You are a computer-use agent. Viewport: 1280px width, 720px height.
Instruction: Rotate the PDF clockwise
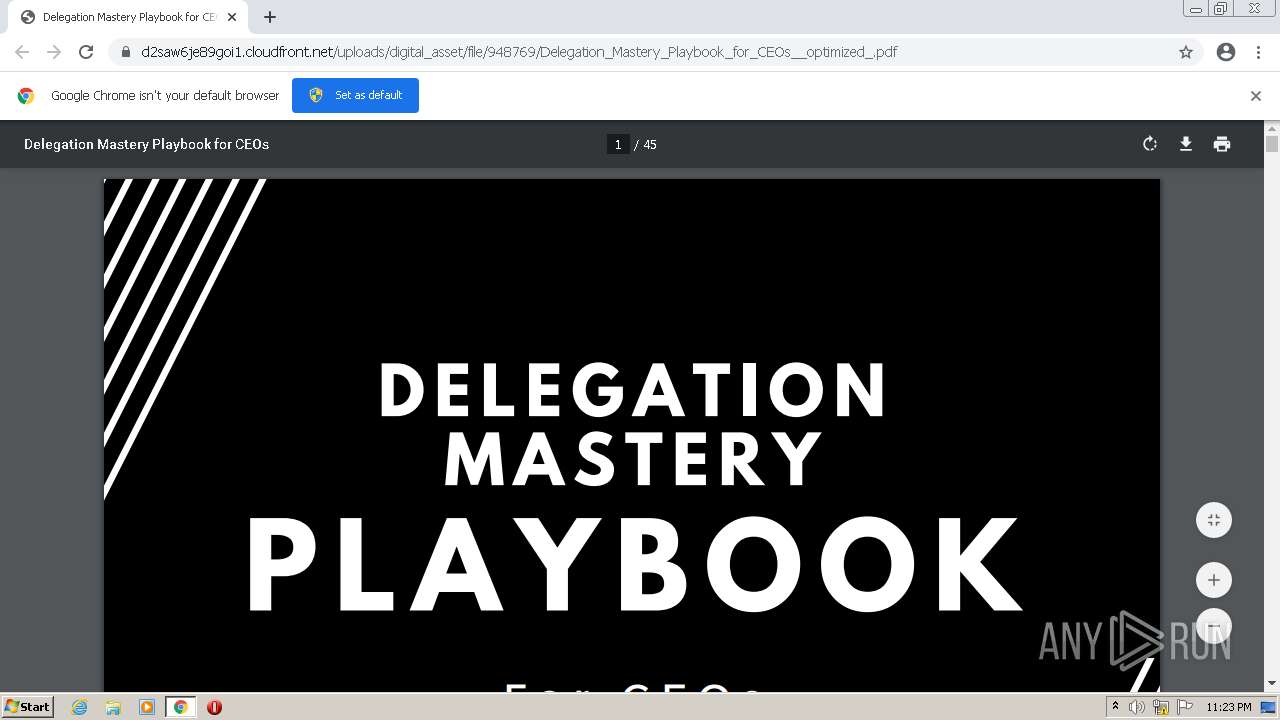[1150, 144]
